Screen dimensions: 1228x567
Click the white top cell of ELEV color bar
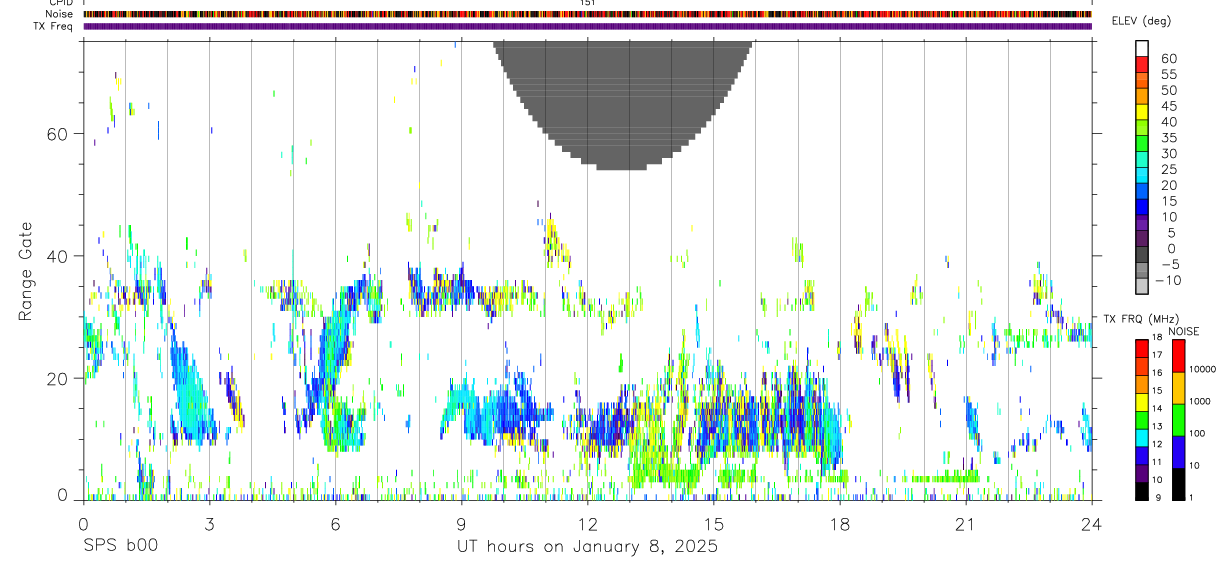(x=1142, y=48)
